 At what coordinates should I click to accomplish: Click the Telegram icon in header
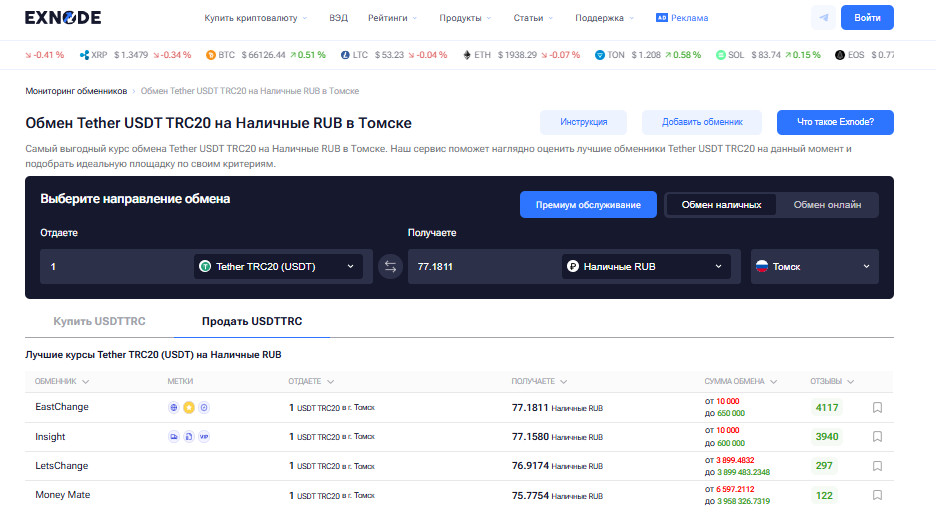click(x=824, y=18)
